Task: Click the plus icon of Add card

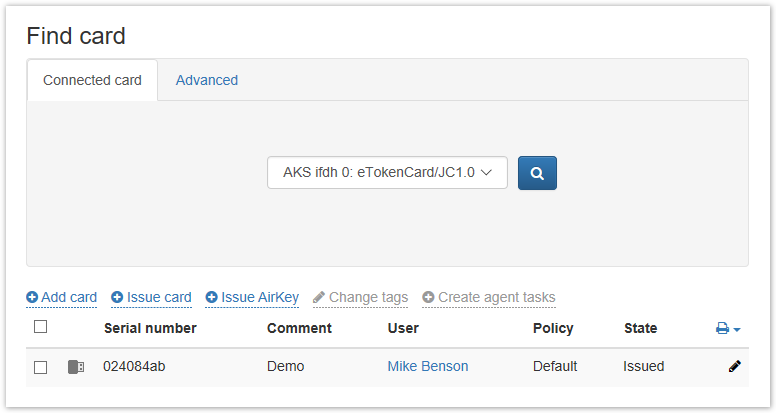Action: [x=32, y=298]
